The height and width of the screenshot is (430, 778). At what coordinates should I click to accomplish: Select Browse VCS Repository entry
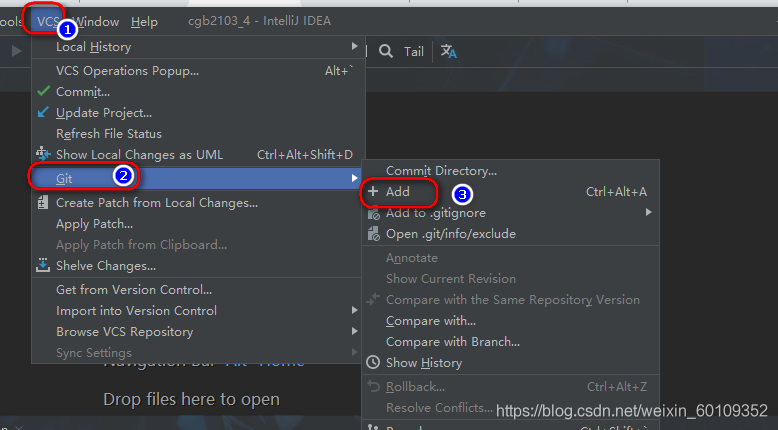(x=125, y=332)
